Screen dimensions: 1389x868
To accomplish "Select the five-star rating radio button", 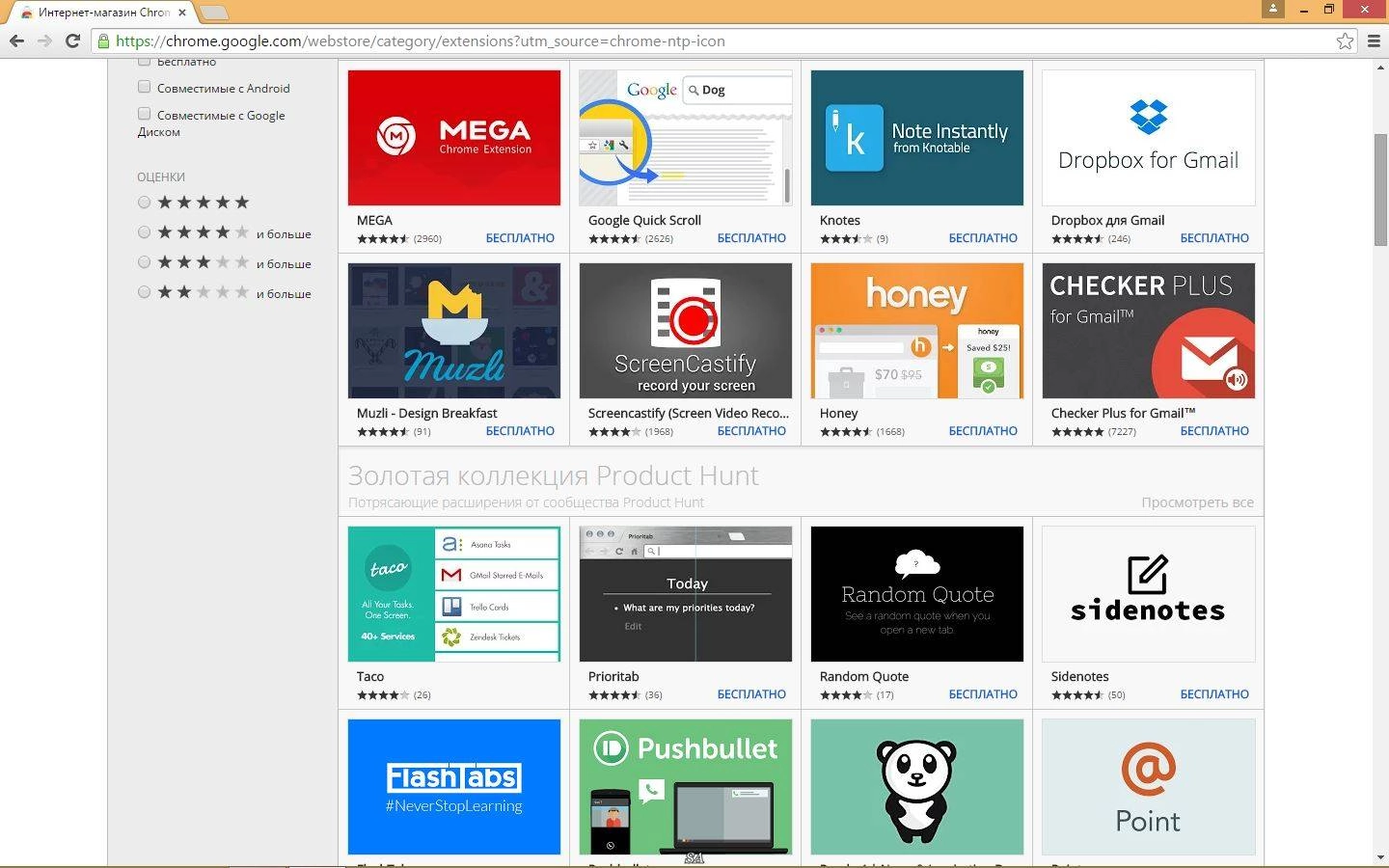I will pos(144,202).
